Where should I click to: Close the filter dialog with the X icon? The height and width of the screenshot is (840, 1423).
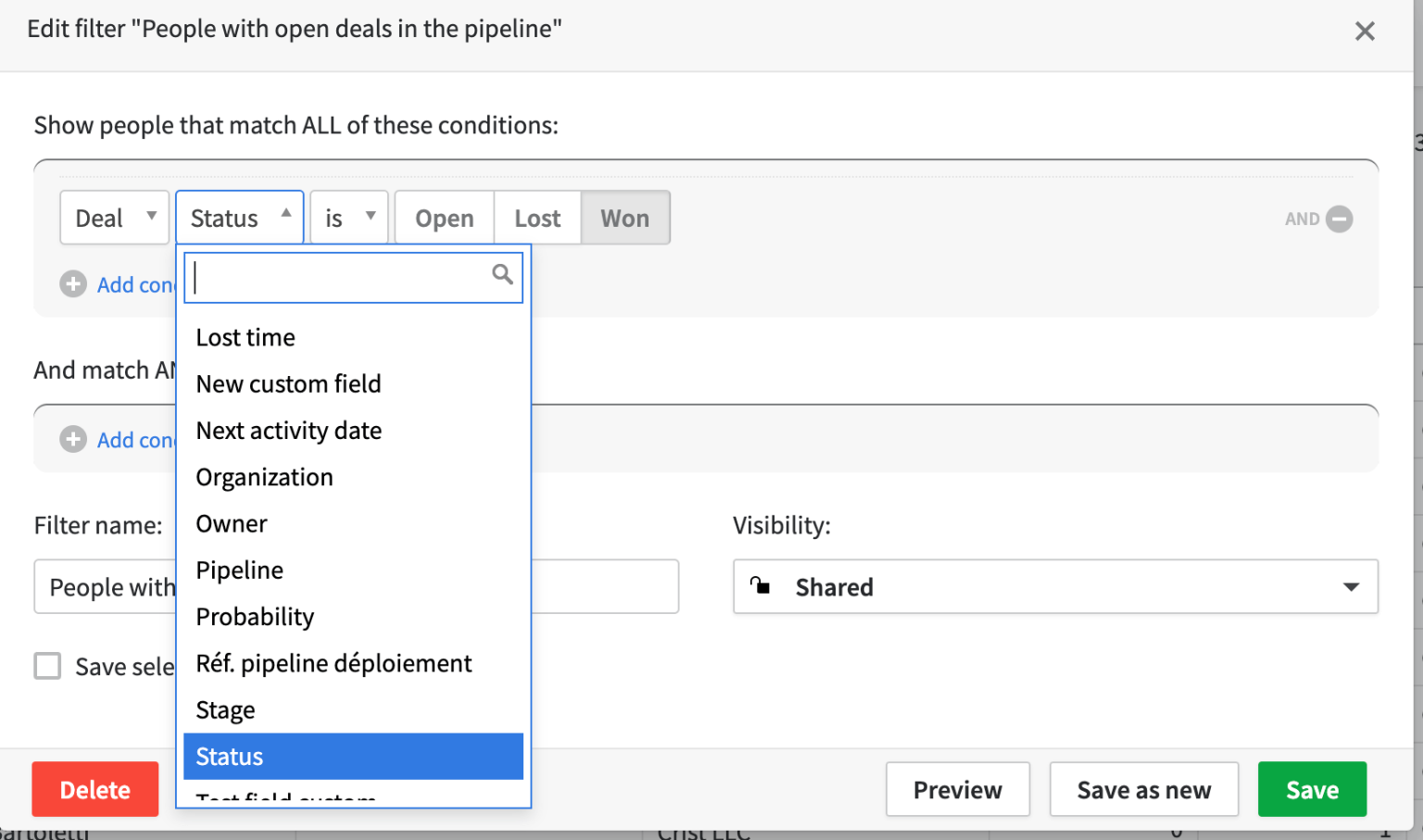[1365, 31]
